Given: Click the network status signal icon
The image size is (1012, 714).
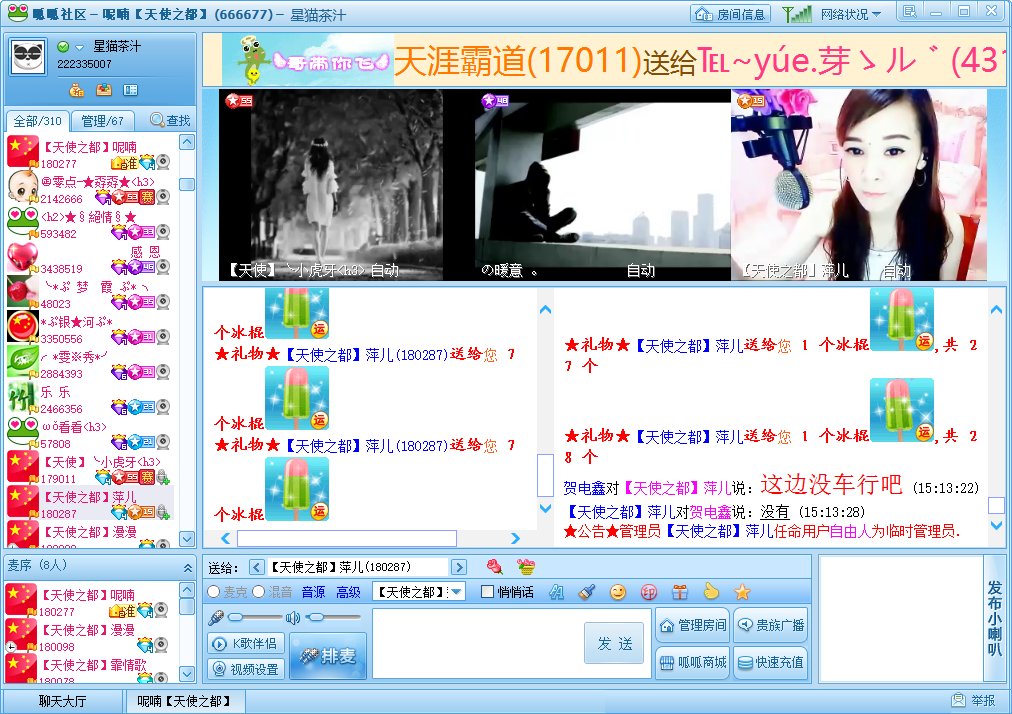Looking at the screenshot, I should pos(798,14).
